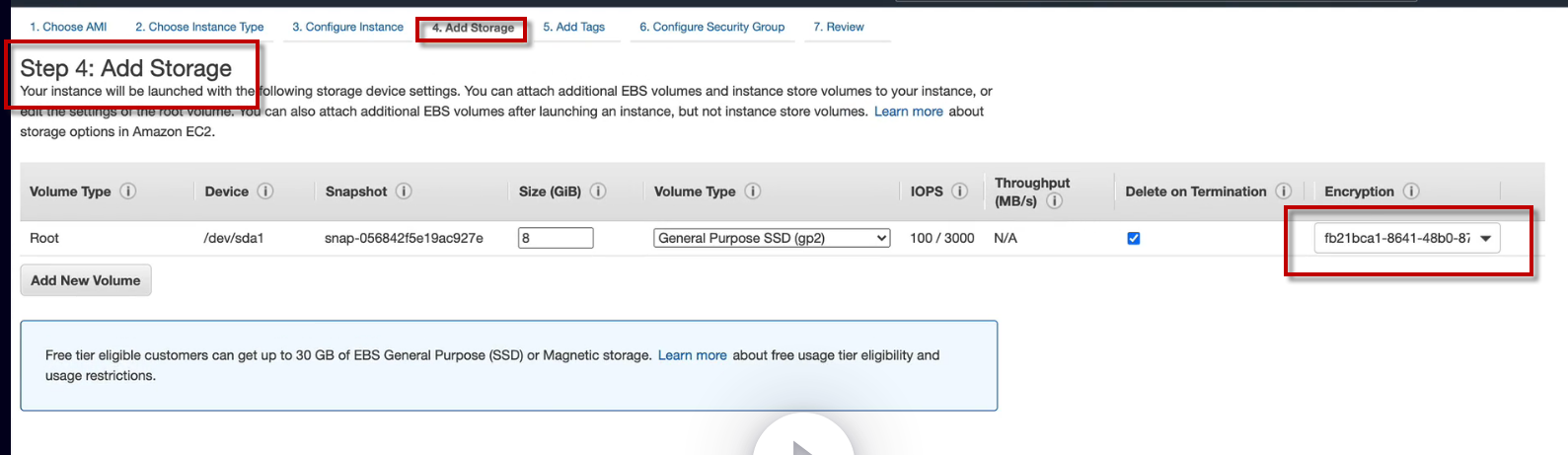Open Learn more link about storage options
Image resolution: width=1568 pixels, height=455 pixels.
(x=908, y=112)
